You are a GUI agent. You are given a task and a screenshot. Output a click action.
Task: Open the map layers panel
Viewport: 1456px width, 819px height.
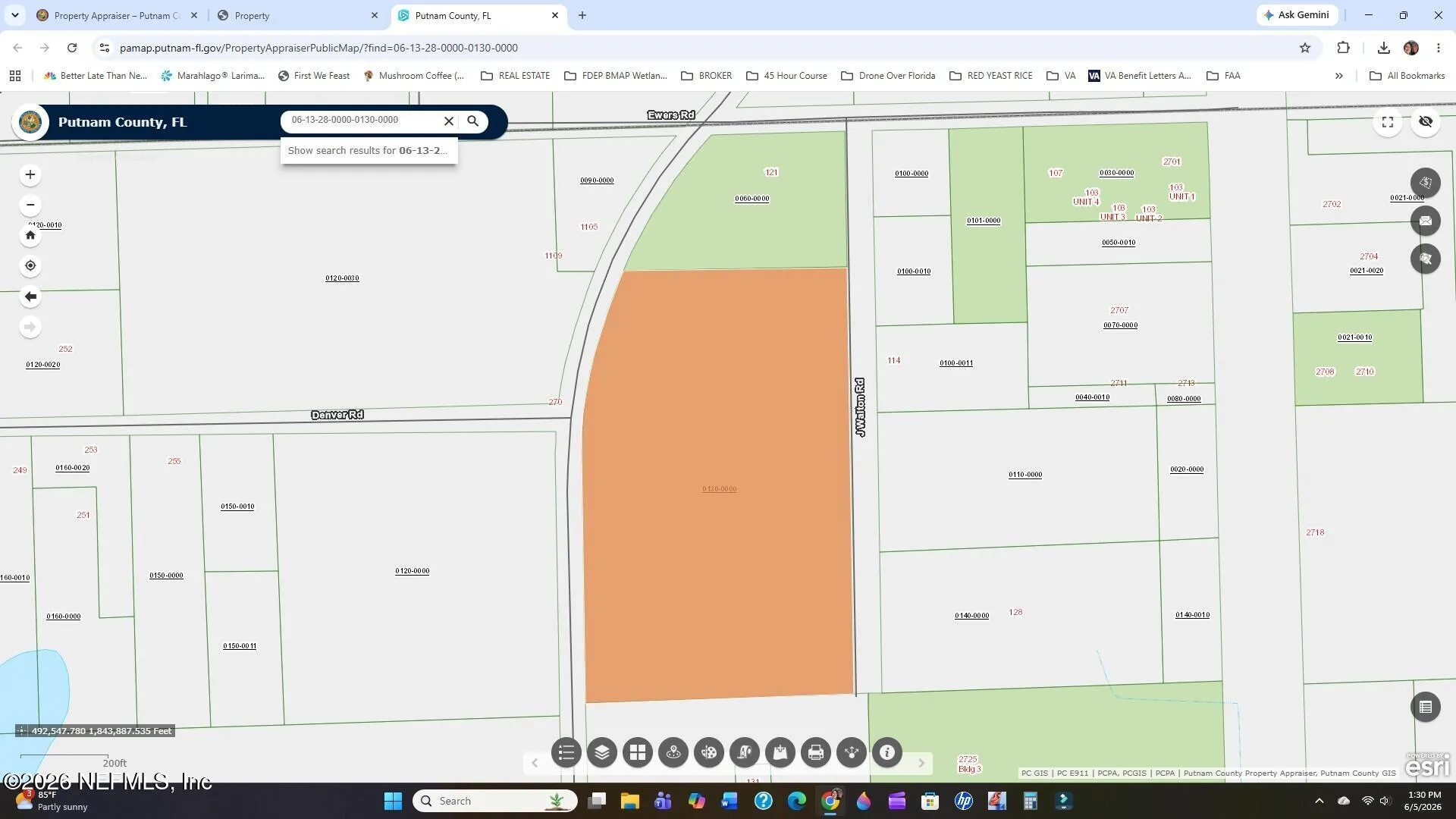602,752
